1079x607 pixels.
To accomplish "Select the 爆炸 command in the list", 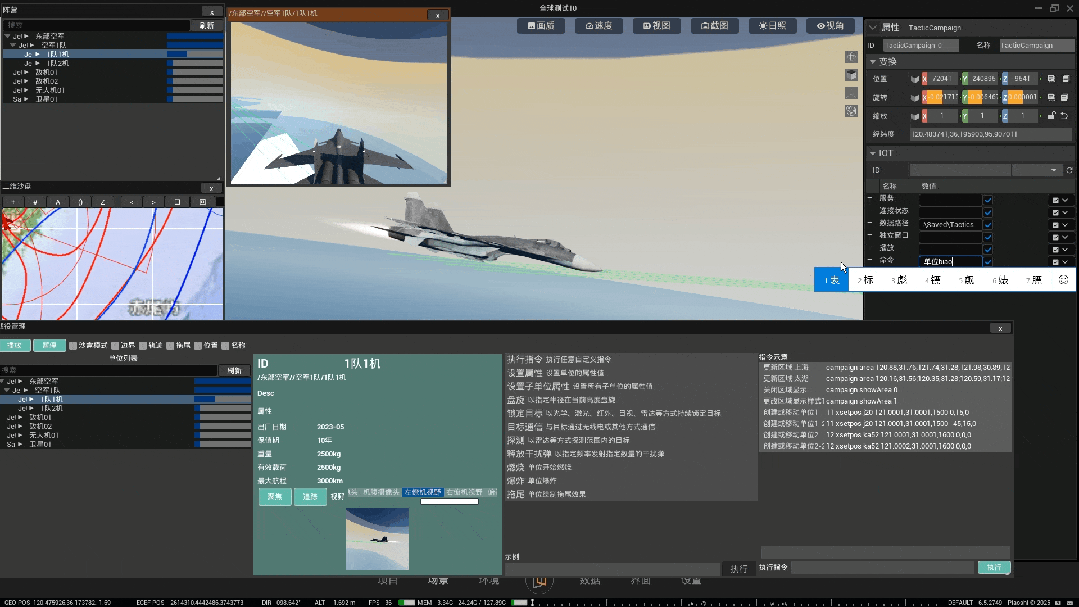I will 517,480.
